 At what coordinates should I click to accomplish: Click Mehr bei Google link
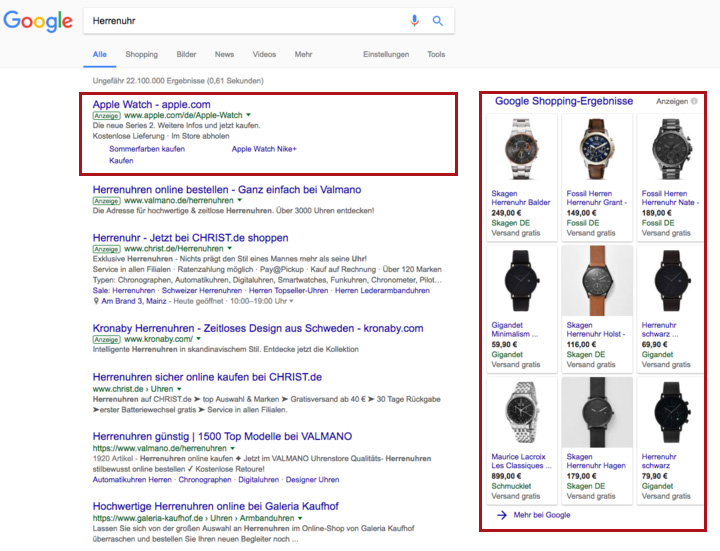tap(542, 515)
